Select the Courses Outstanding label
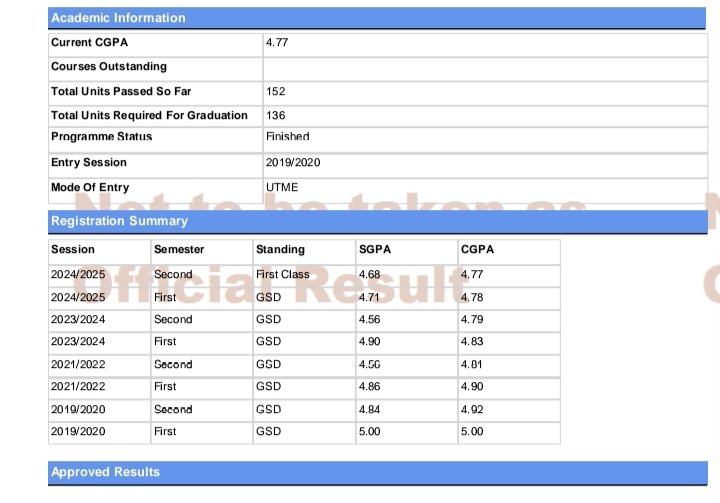The height and width of the screenshot is (503, 720). pos(109,67)
